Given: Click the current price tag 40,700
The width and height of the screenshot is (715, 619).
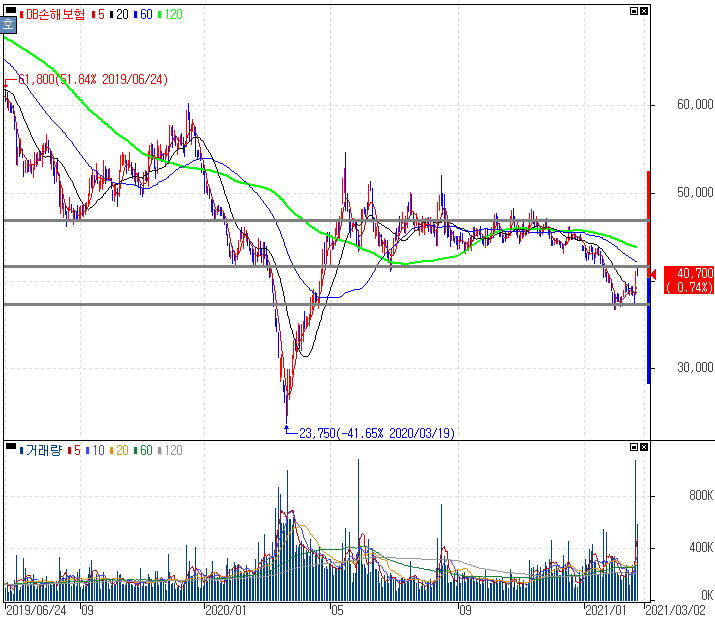Looking at the screenshot, I should 689,280.
